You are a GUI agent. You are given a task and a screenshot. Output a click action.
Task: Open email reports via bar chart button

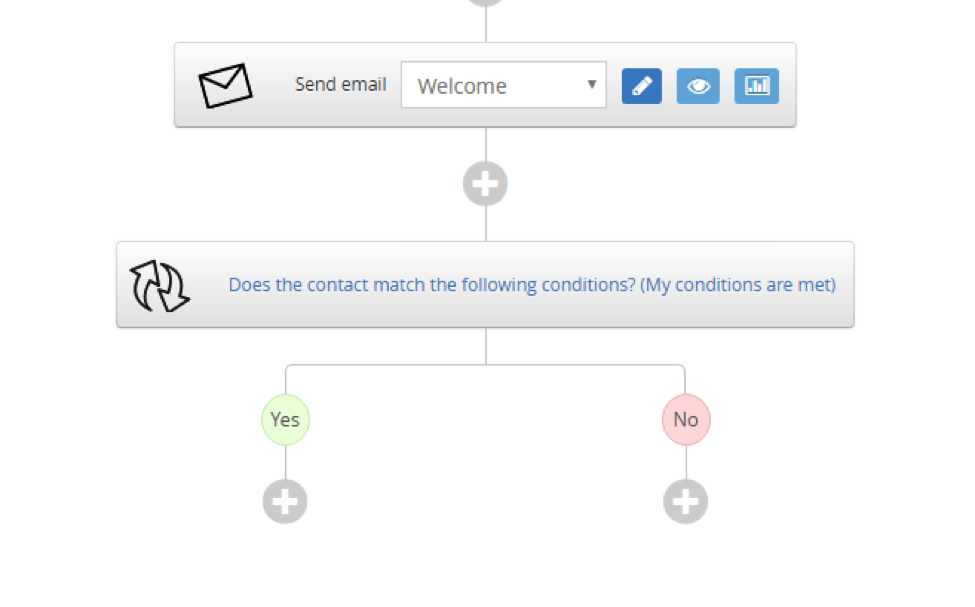756,86
